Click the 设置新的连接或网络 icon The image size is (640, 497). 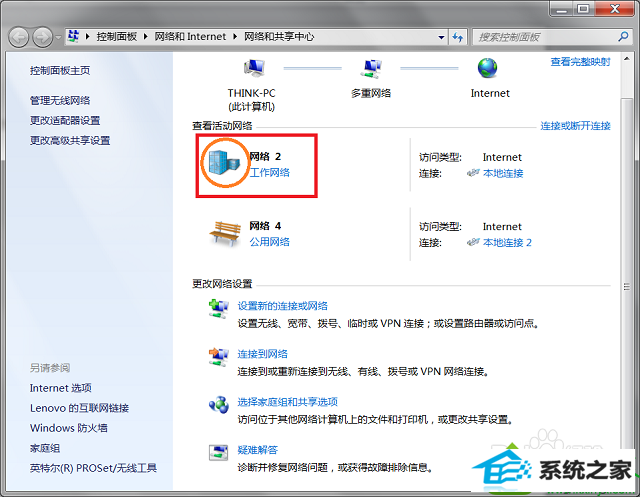pos(219,309)
